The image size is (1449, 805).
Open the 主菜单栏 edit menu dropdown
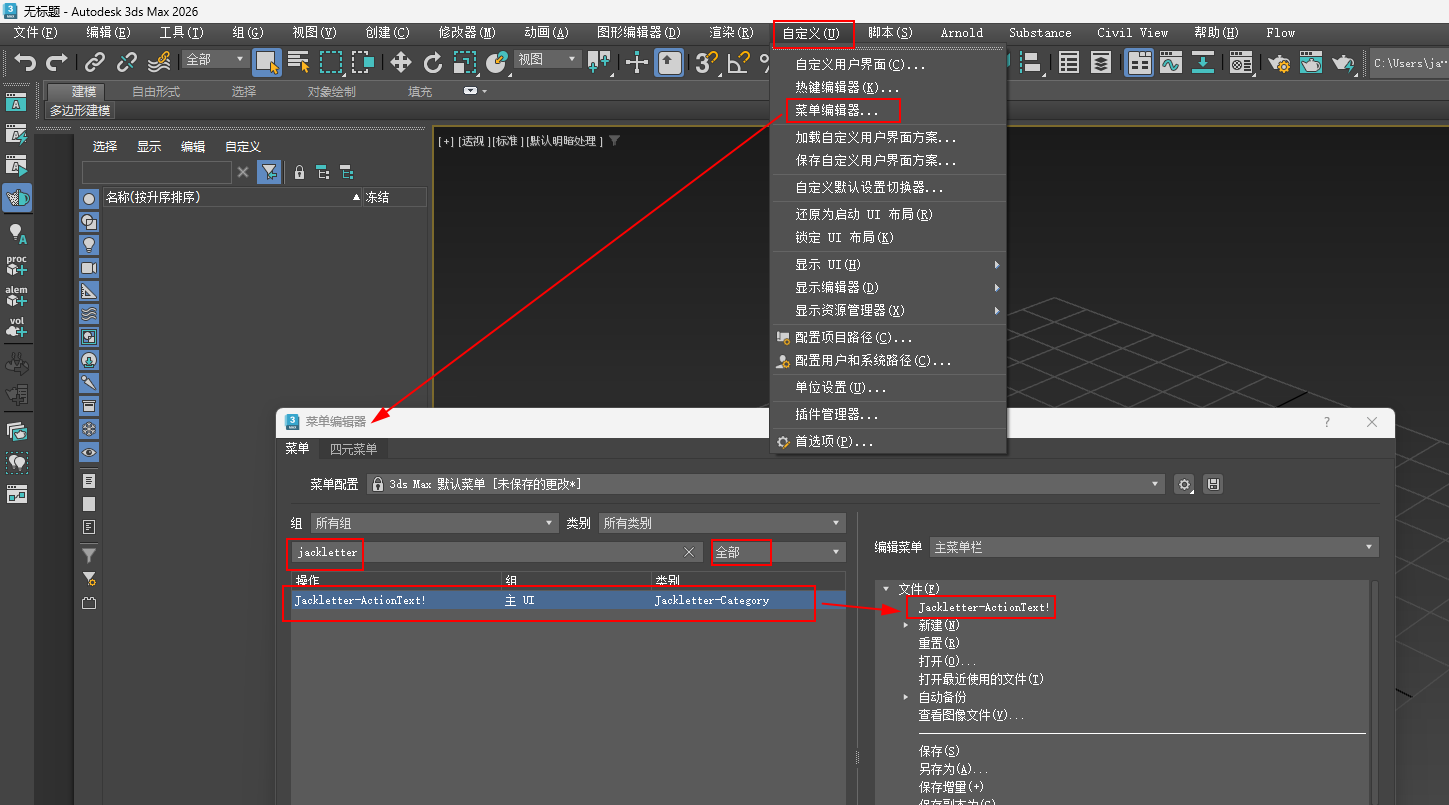click(1154, 547)
